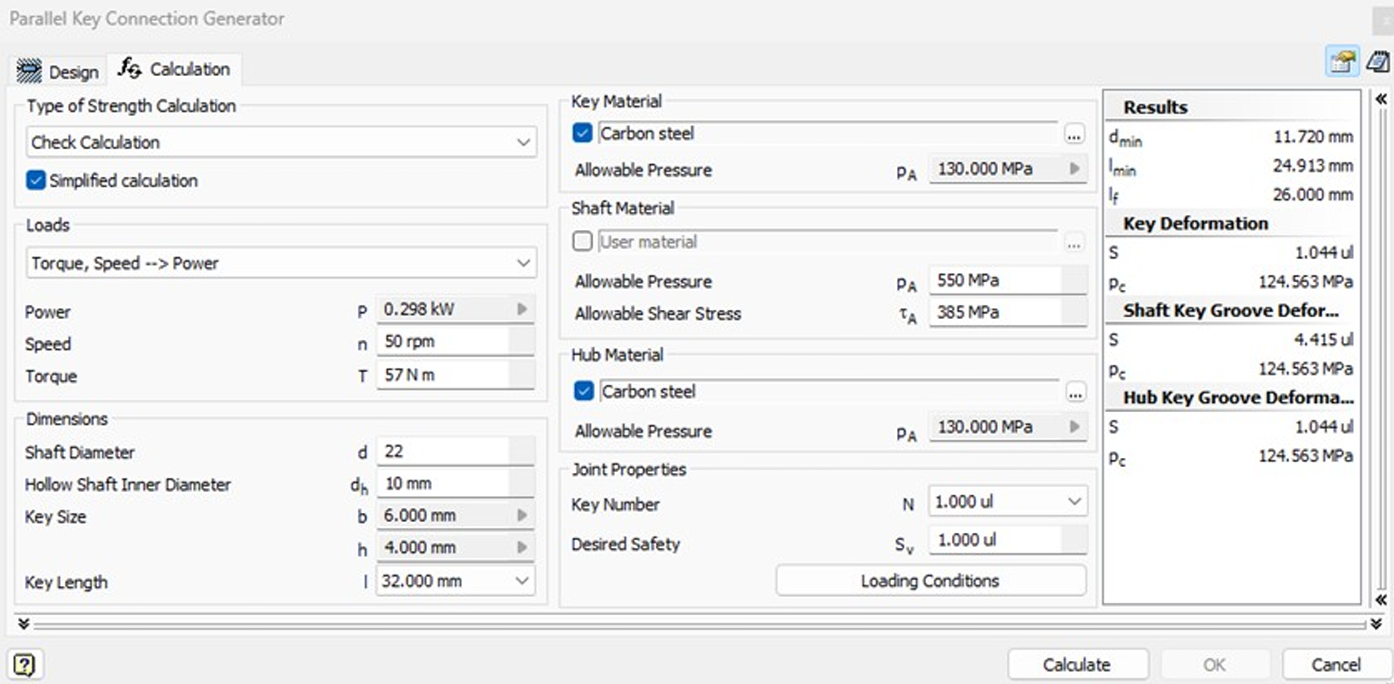Open Hub Material browse ellipsis button
Viewport: 1394px width, 684px height.
(1074, 392)
